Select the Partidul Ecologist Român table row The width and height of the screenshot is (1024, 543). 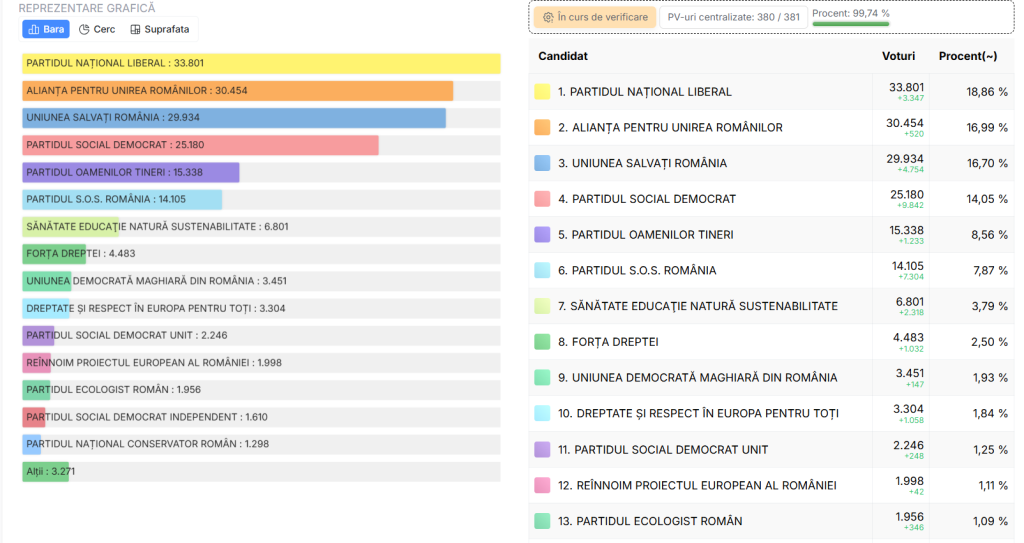770,521
